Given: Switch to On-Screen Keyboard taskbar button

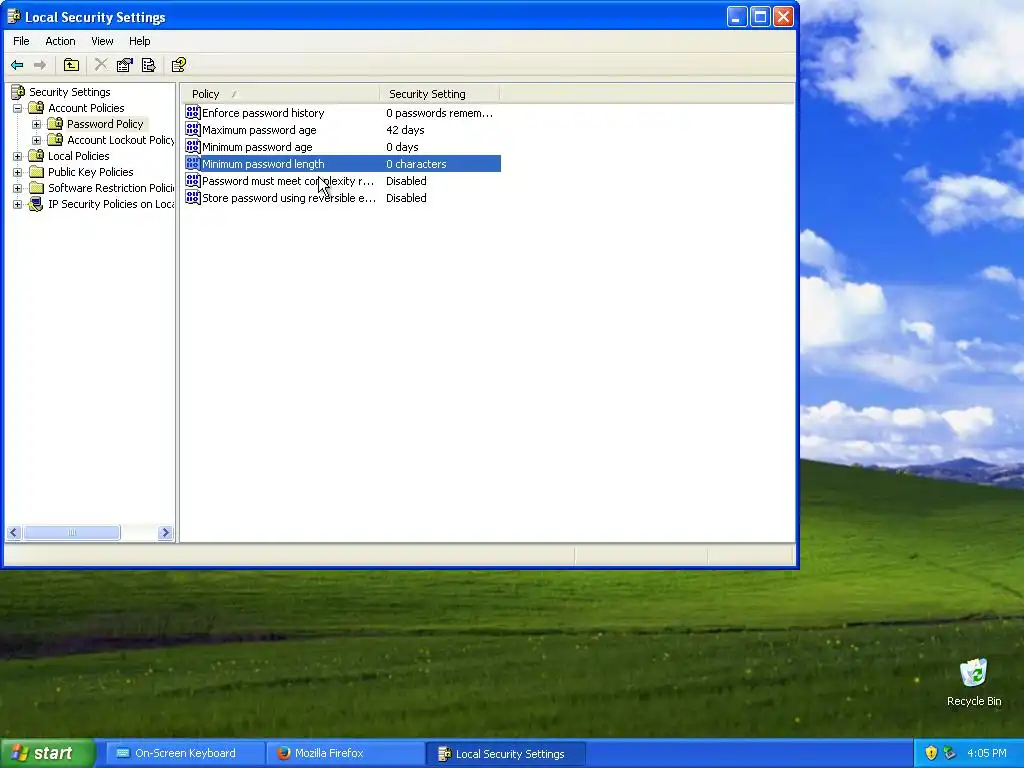Looking at the screenshot, I should [x=185, y=753].
